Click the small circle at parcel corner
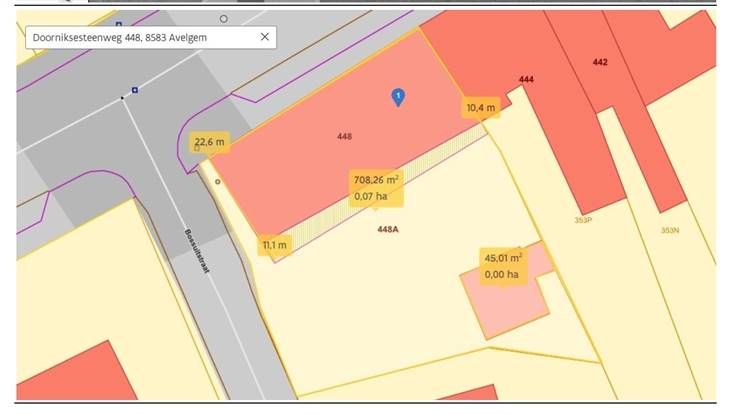 [217, 182]
